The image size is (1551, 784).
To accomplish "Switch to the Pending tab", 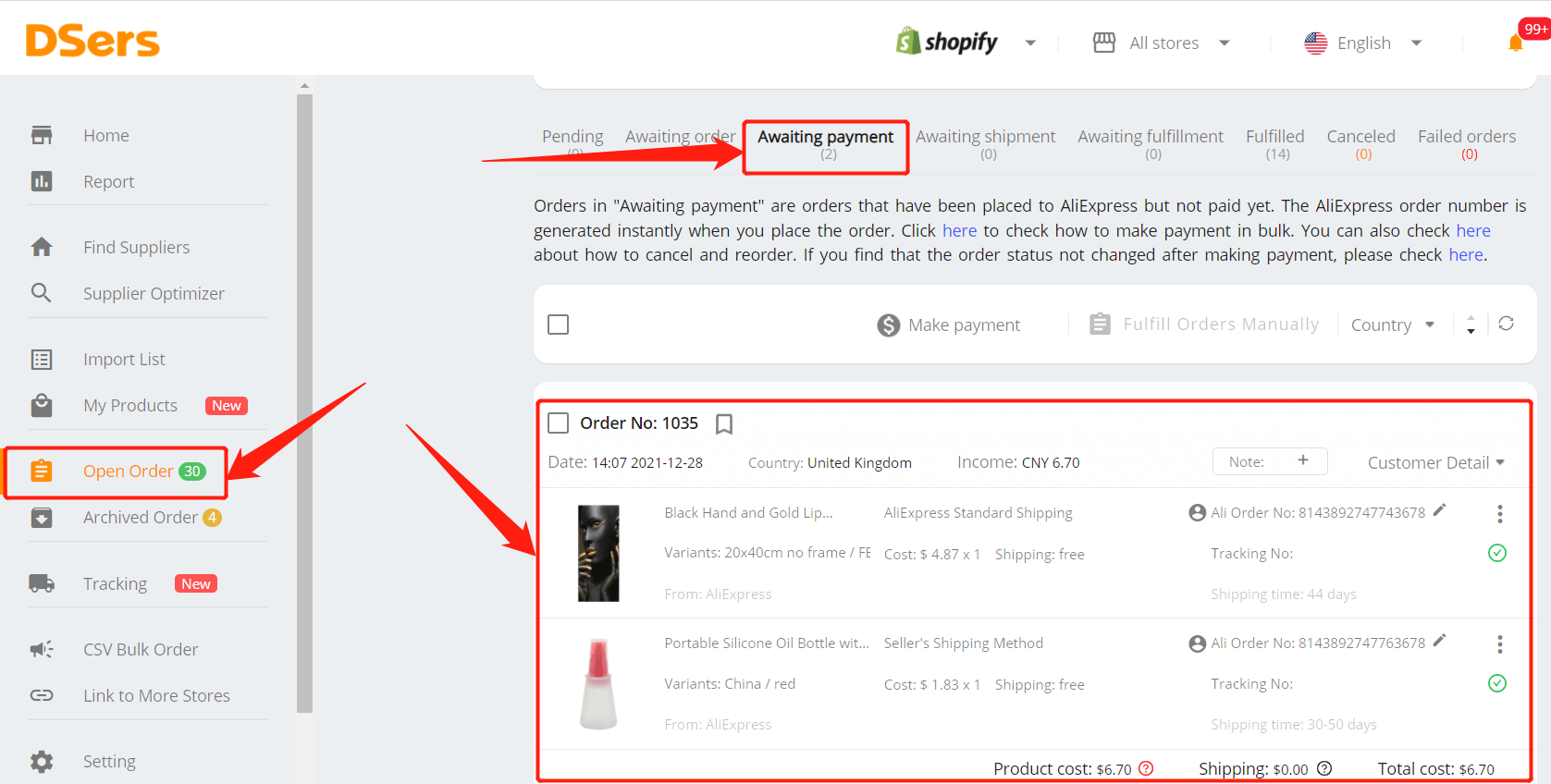I will (572, 142).
